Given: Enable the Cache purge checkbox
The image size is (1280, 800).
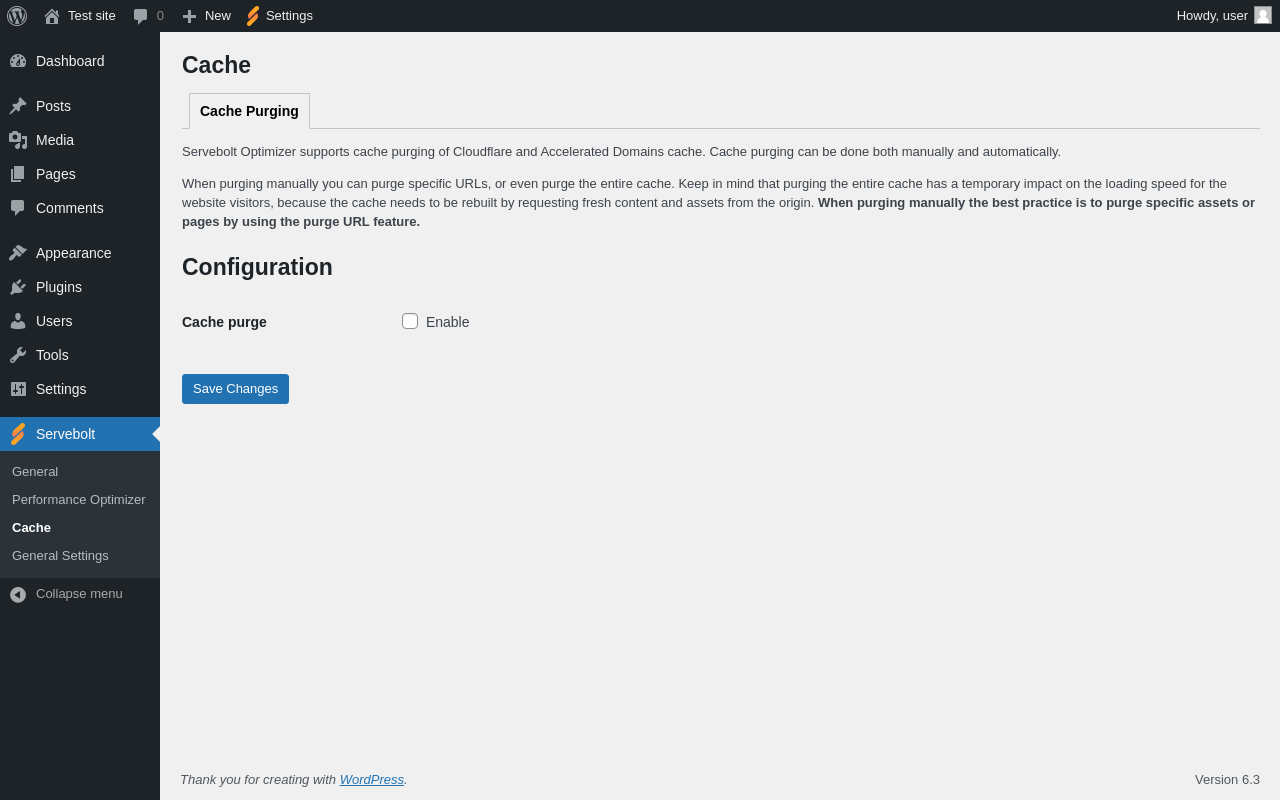Looking at the screenshot, I should pyautogui.click(x=410, y=321).
